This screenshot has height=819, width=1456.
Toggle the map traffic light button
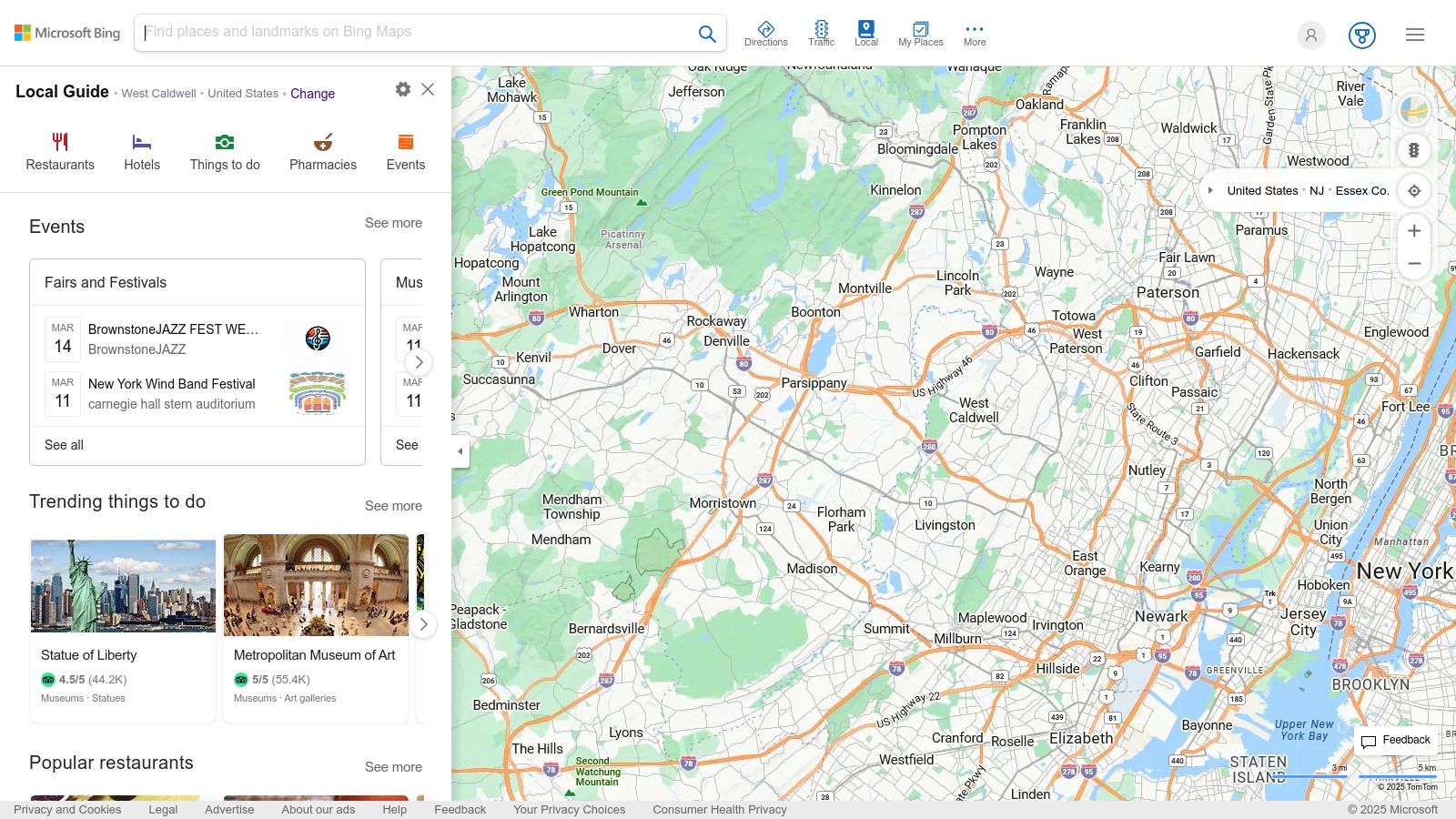point(1414,150)
